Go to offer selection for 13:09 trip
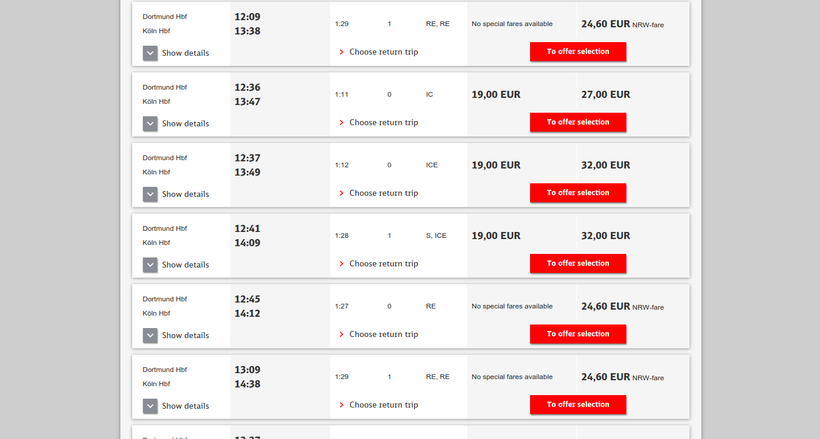820x439 pixels. point(578,405)
